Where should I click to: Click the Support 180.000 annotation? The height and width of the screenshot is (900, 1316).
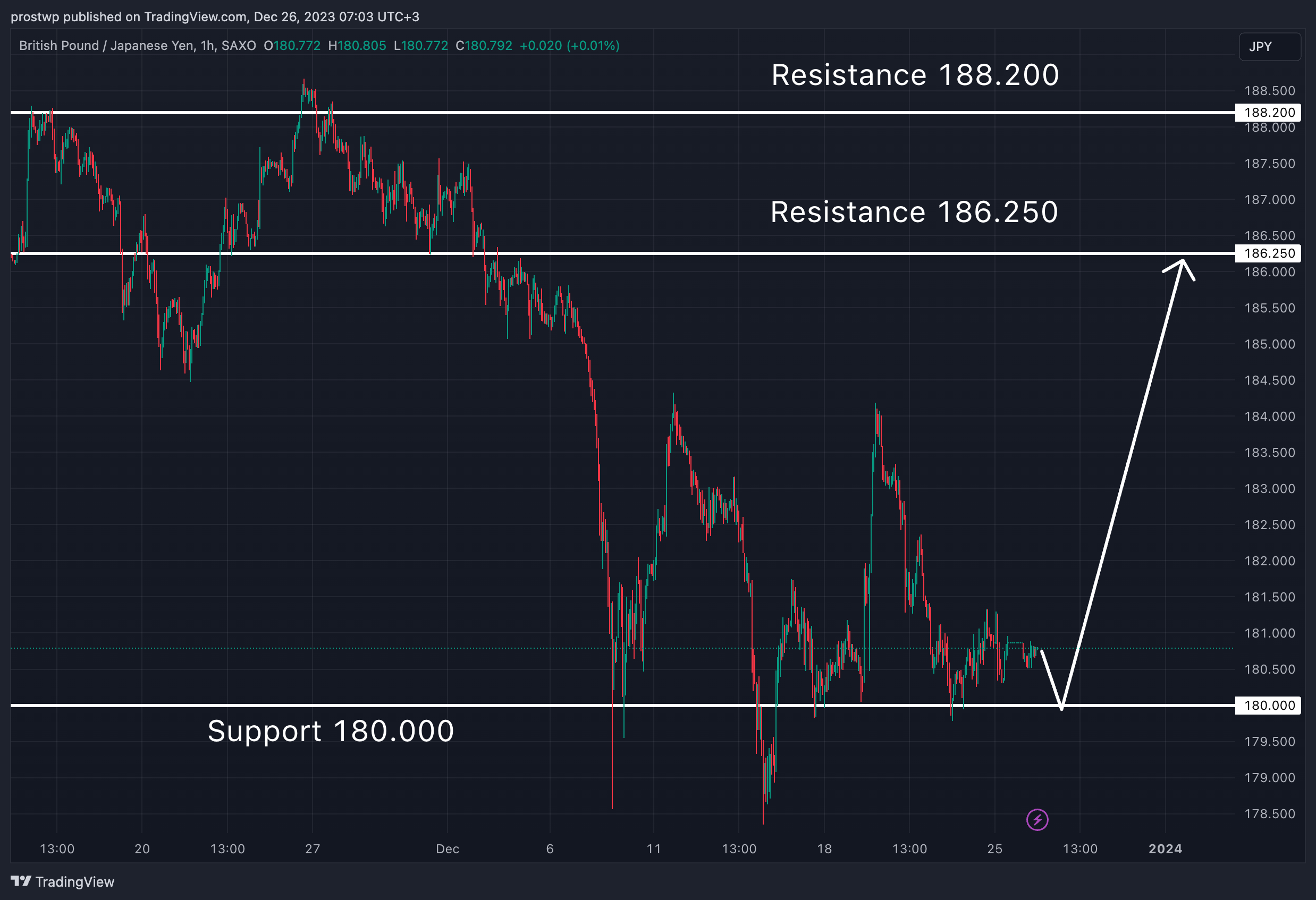click(x=331, y=731)
